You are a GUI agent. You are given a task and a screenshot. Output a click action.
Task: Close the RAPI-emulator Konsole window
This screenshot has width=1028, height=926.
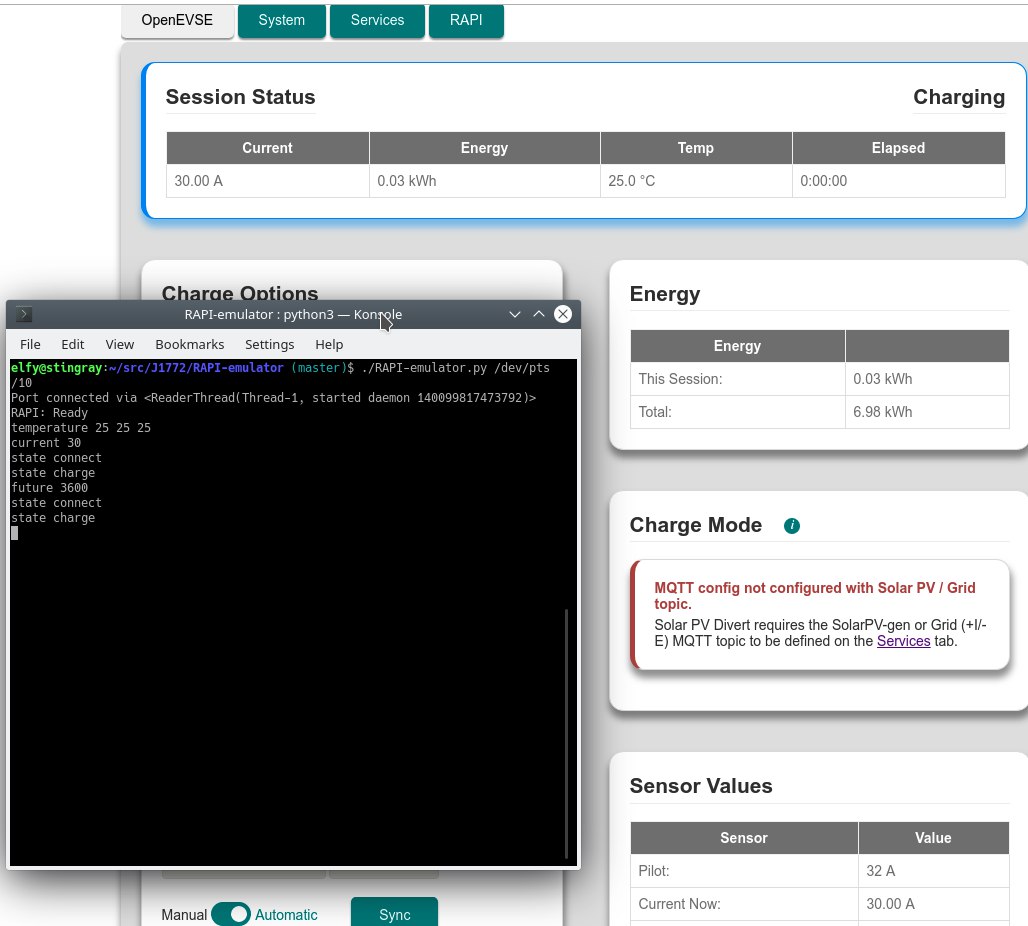[x=563, y=314]
